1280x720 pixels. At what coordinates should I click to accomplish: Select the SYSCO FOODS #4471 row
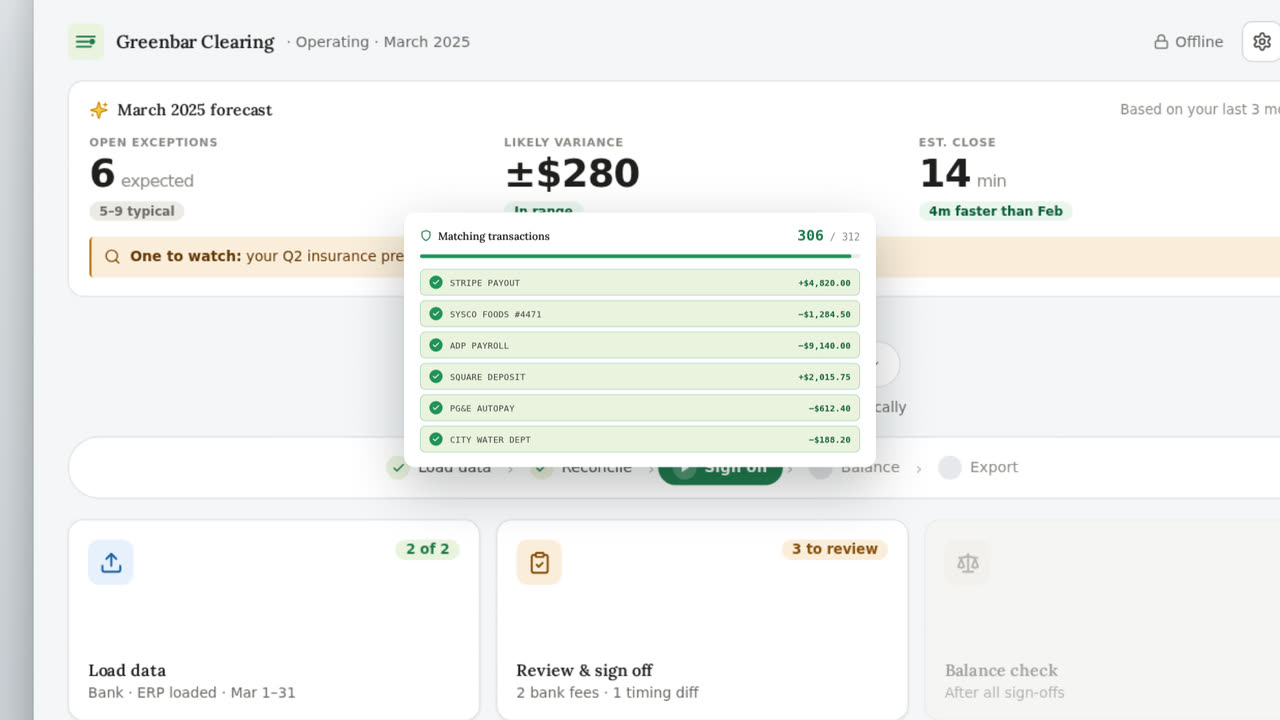640,314
